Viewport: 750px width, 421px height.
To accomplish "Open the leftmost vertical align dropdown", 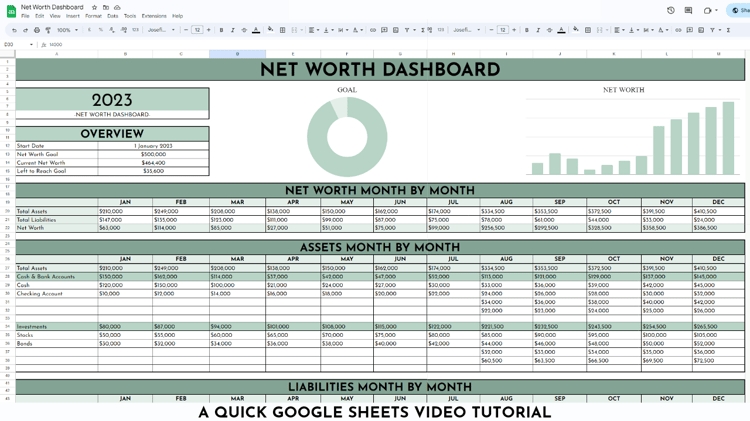I will point(328,30).
